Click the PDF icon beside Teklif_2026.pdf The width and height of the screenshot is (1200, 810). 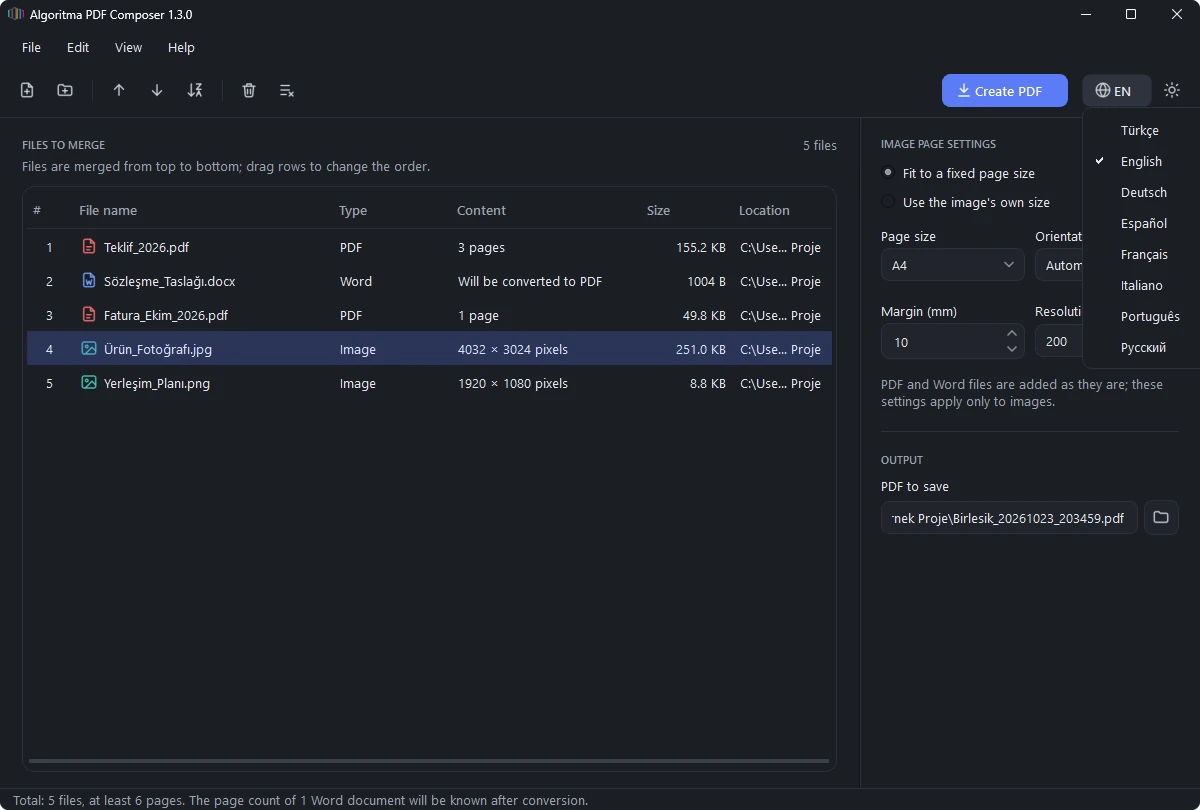tap(89, 247)
